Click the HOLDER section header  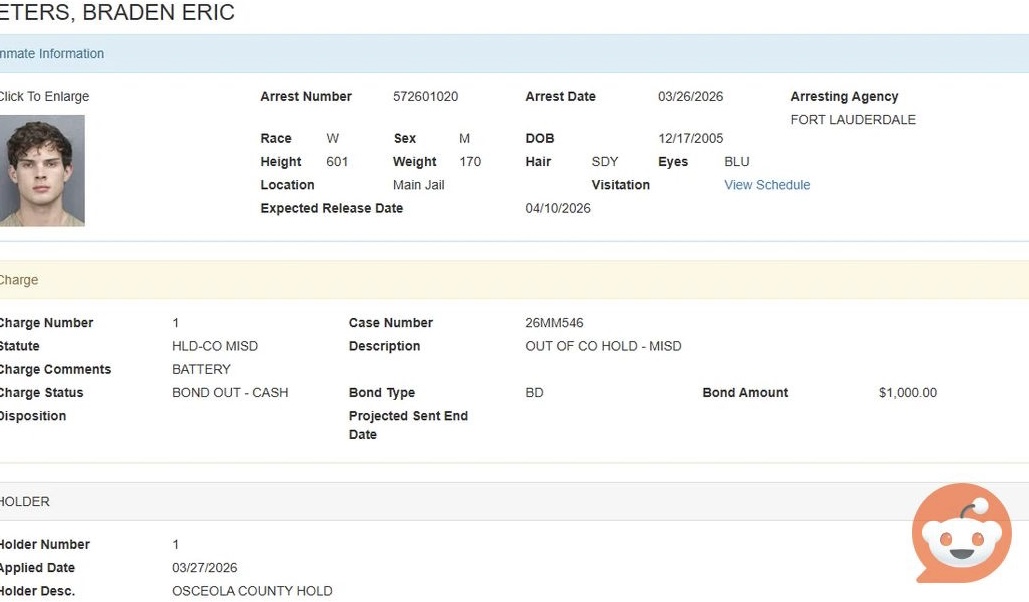(514, 502)
